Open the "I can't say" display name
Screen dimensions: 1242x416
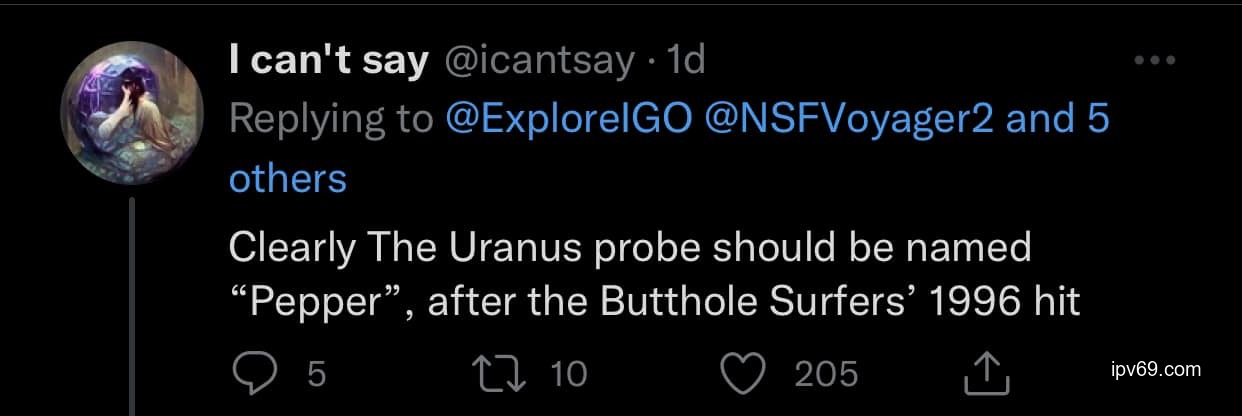(x=327, y=62)
